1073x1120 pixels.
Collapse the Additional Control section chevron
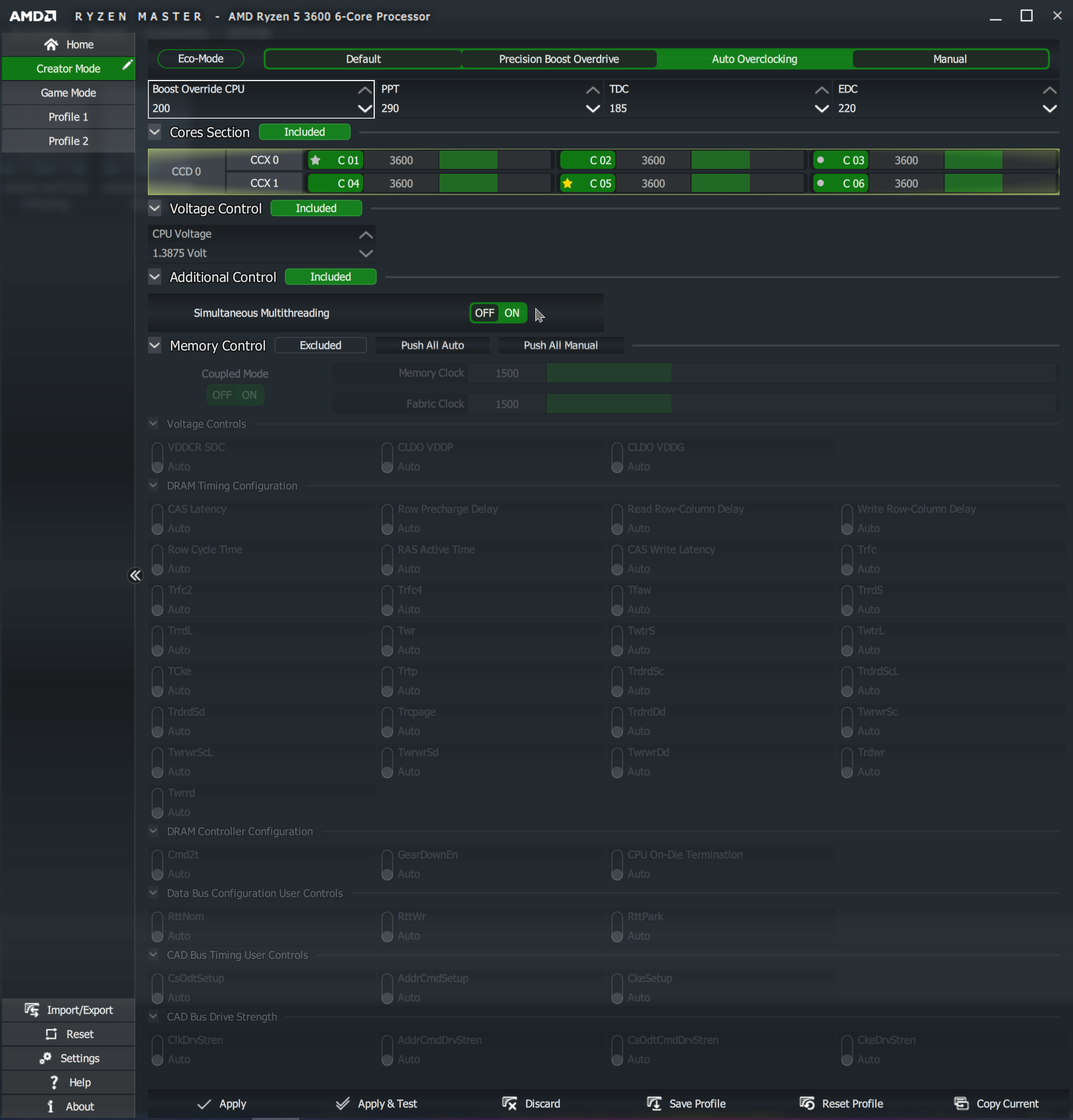click(155, 277)
